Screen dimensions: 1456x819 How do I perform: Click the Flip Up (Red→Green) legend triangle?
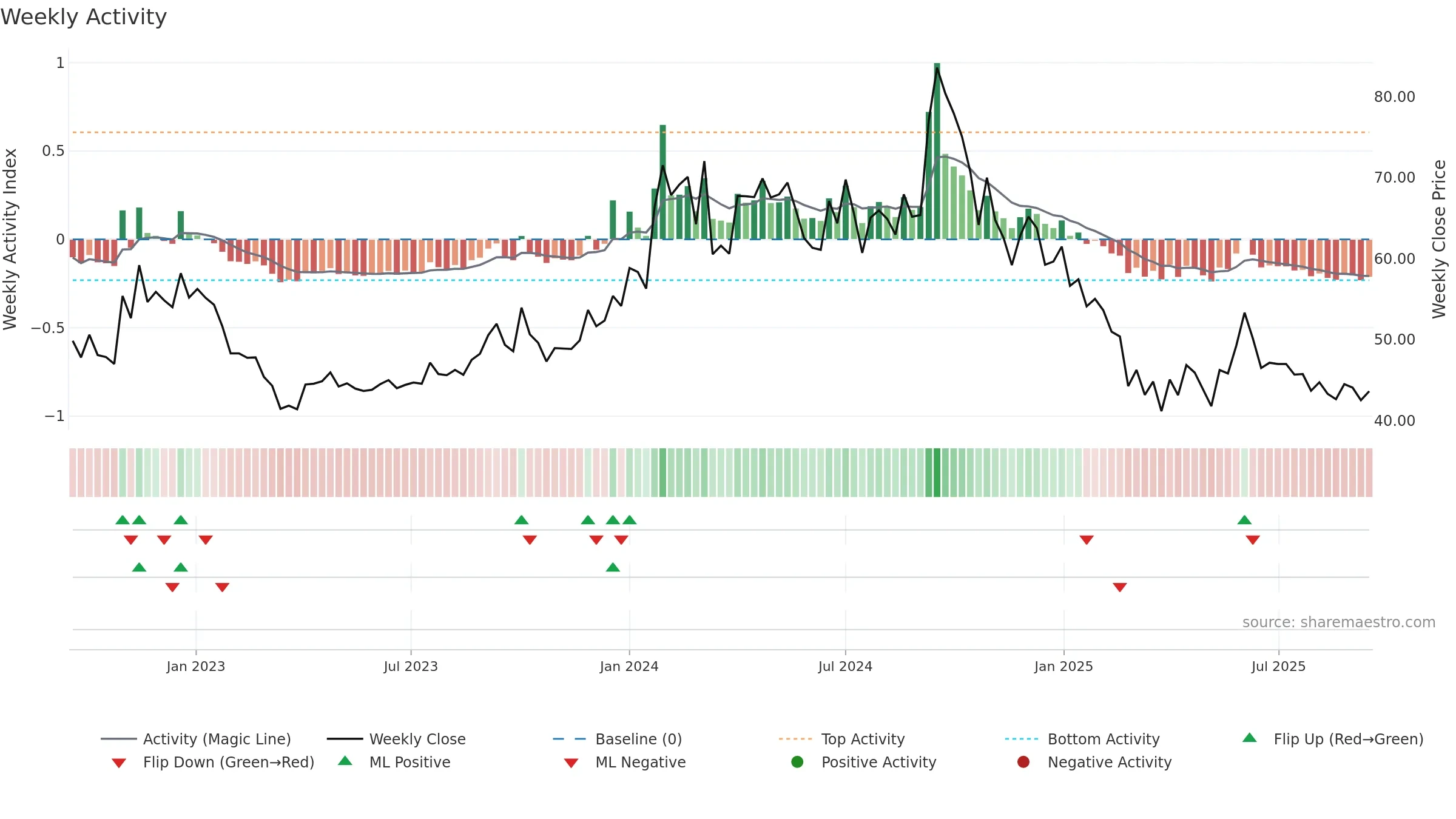[x=1250, y=738]
